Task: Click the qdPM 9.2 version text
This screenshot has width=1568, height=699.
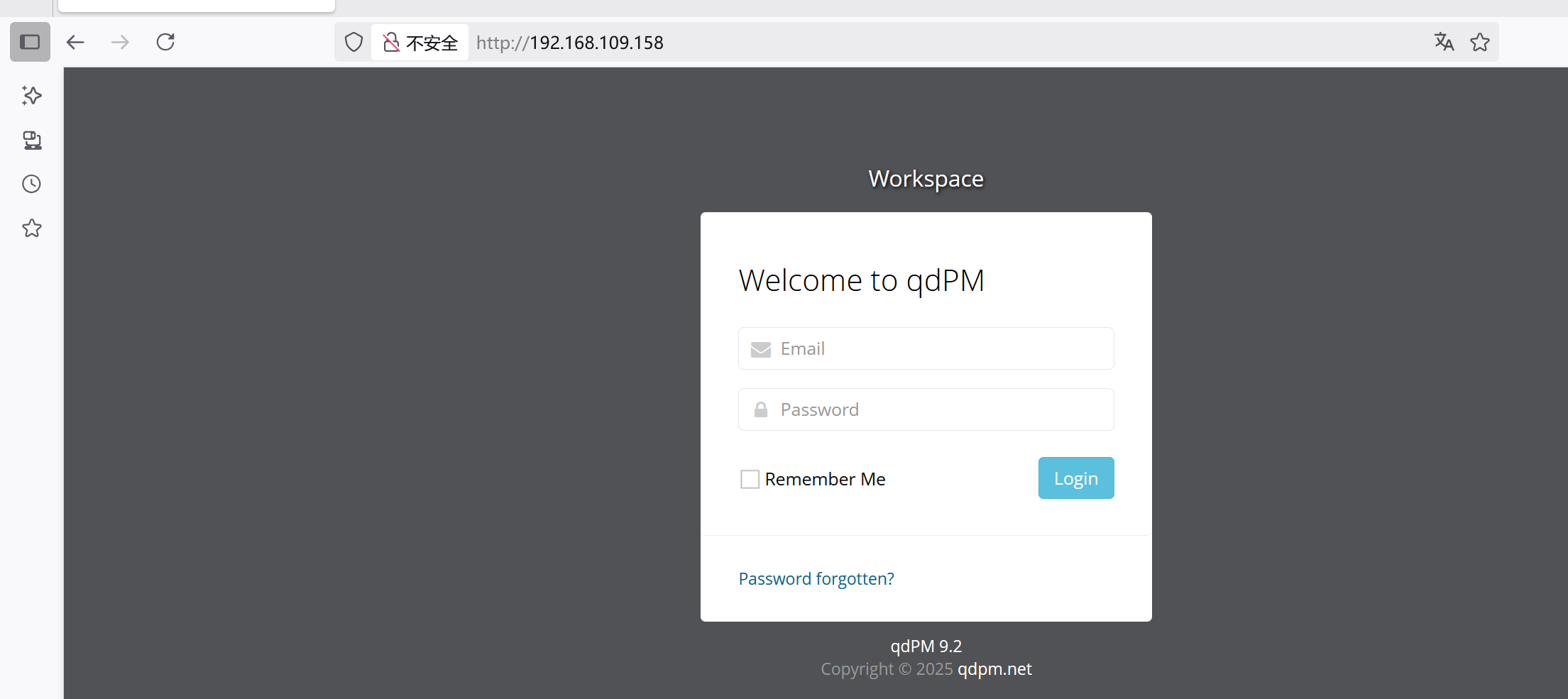Action: coord(926,646)
